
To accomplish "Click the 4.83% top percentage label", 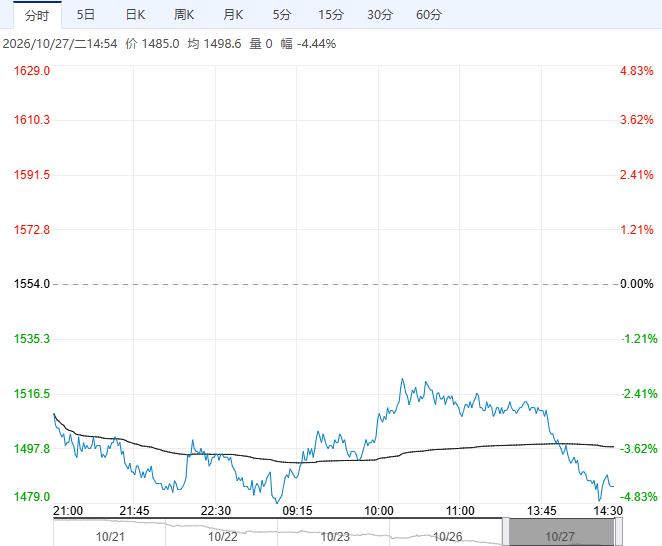I will pyautogui.click(x=637, y=71).
